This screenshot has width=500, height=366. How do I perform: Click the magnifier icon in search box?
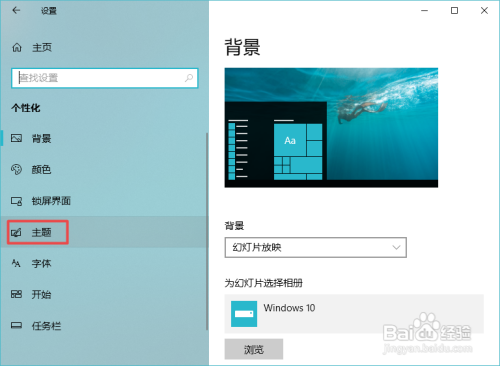click(189, 78)
